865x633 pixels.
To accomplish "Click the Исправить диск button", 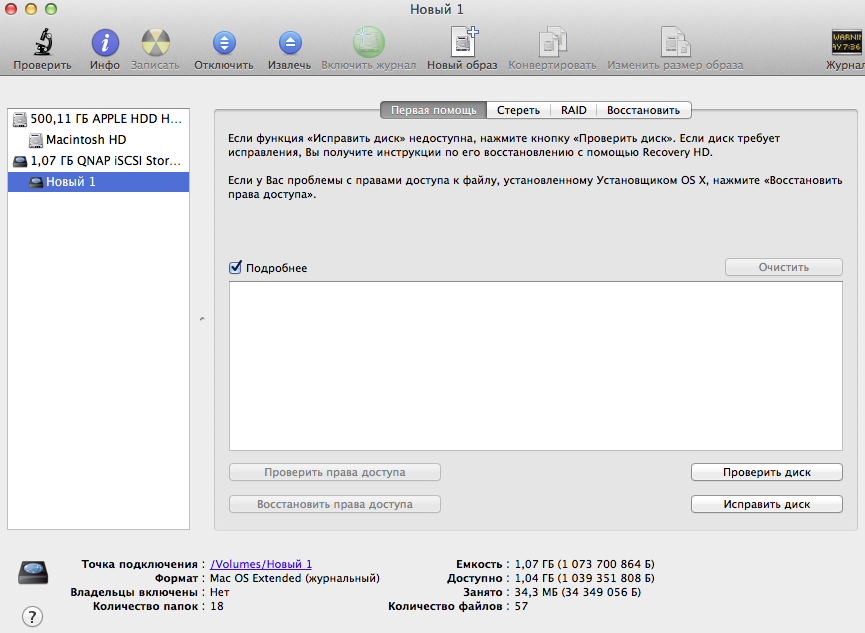I will (767, 504).
